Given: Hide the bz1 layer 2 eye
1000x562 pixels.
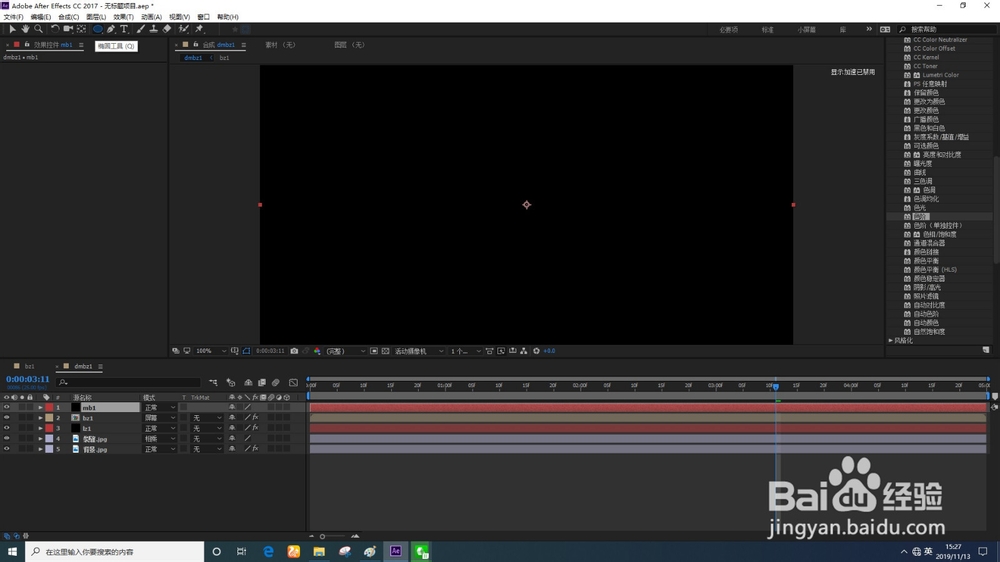Looking at the screenshot, I should click(x=6, y=418).
